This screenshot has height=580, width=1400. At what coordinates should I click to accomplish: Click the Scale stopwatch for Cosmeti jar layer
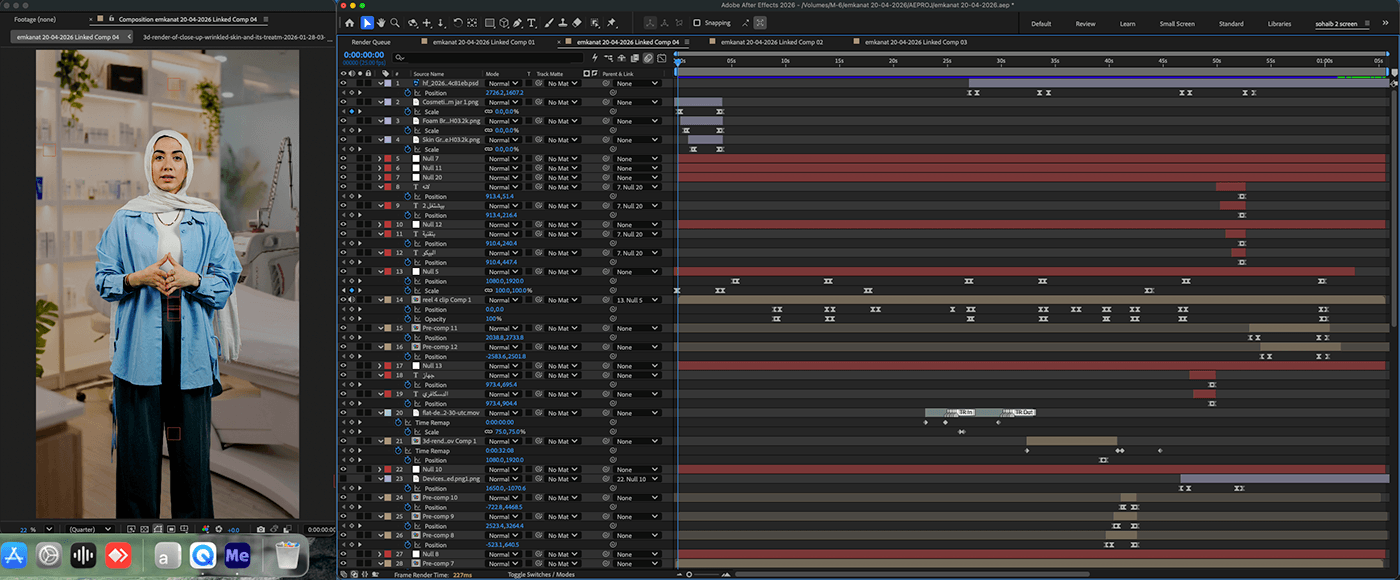[x=409, y=112]
